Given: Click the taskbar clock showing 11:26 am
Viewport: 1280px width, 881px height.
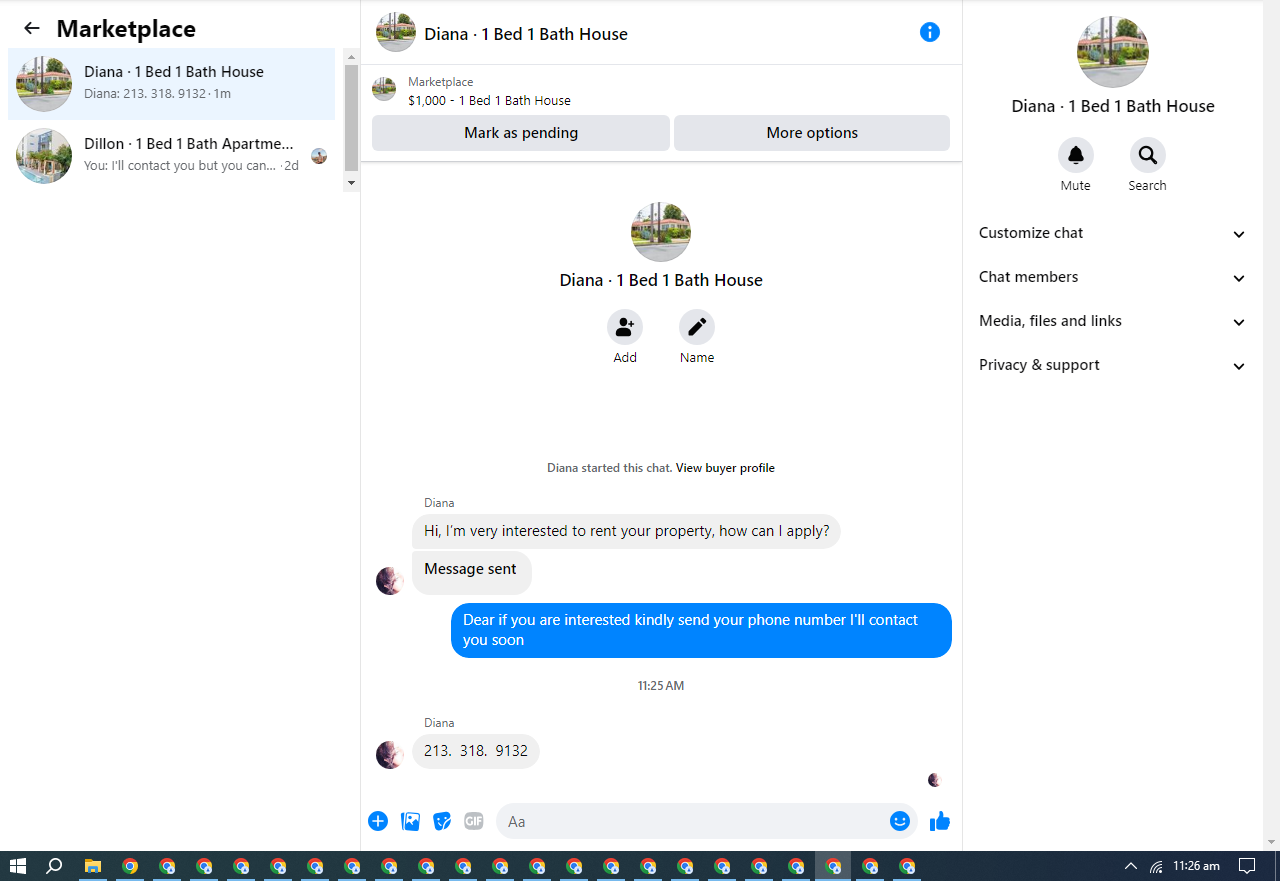Looking at the screenshot, I should pyautogui.click(x=1197, y=866).
